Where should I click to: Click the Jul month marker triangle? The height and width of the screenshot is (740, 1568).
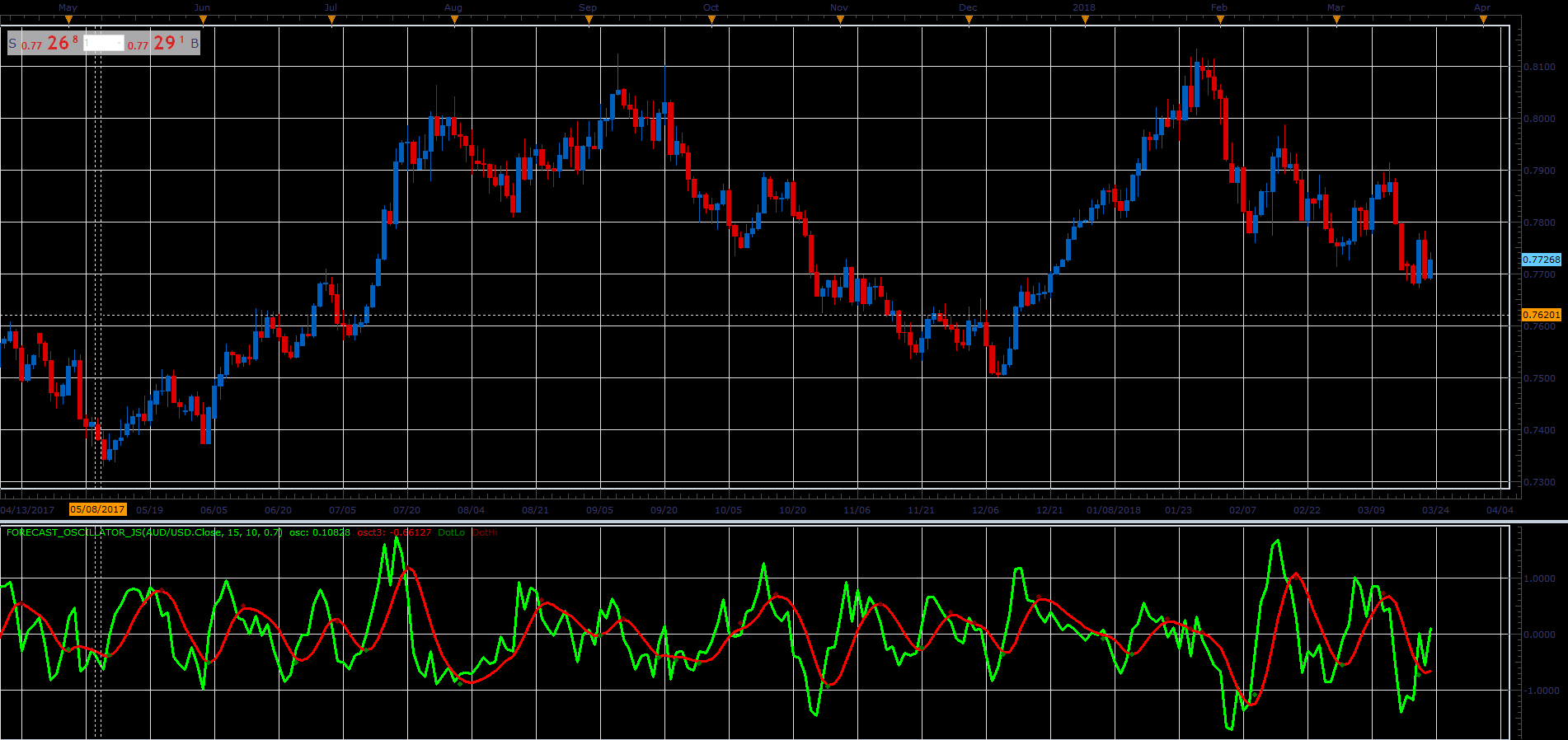(331, 19)
